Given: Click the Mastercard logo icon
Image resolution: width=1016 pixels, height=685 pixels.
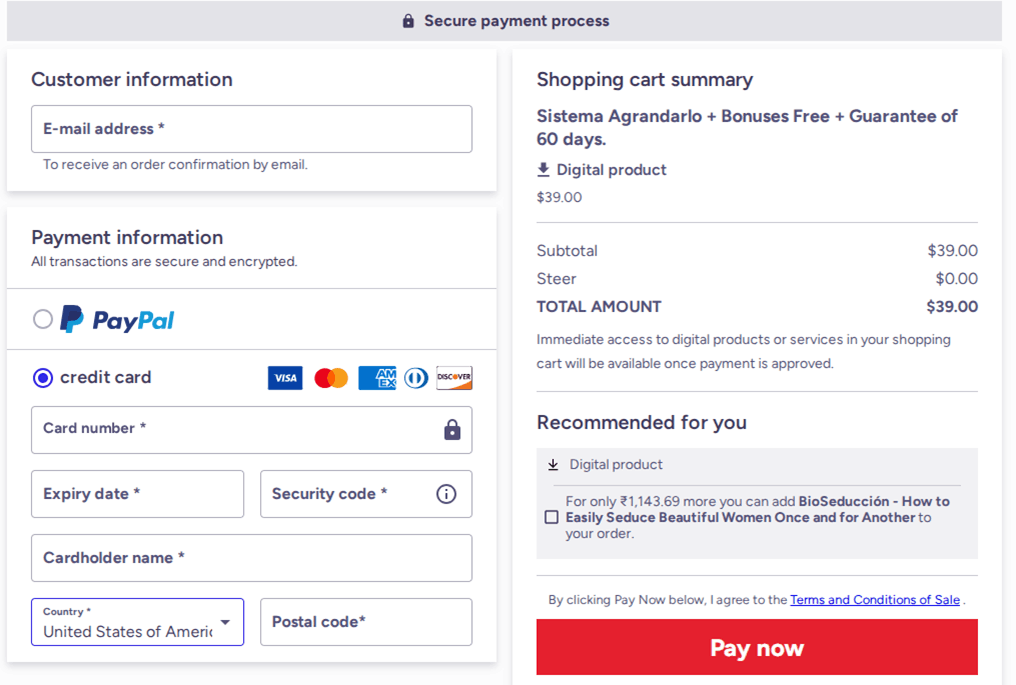Looking at the screenshot, I should pos(331,378).
